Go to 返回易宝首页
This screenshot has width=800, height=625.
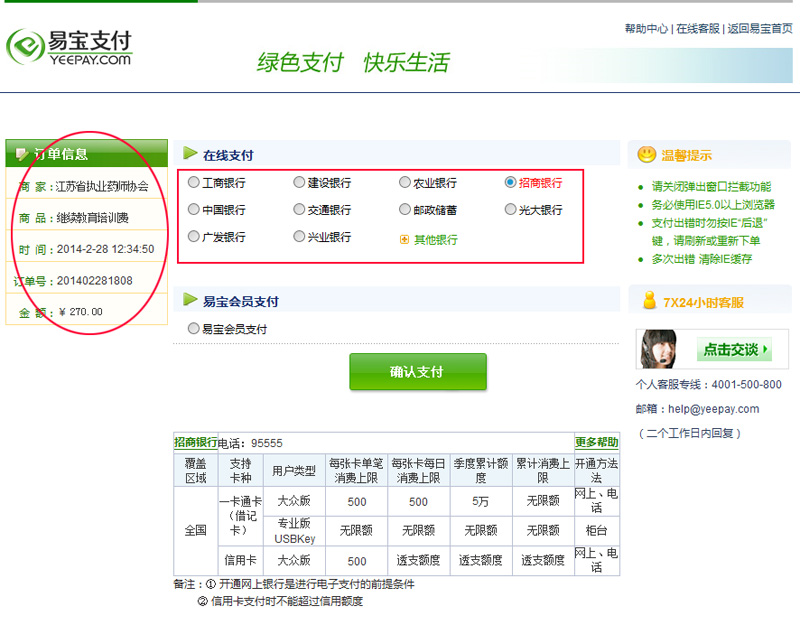(760, 29)
